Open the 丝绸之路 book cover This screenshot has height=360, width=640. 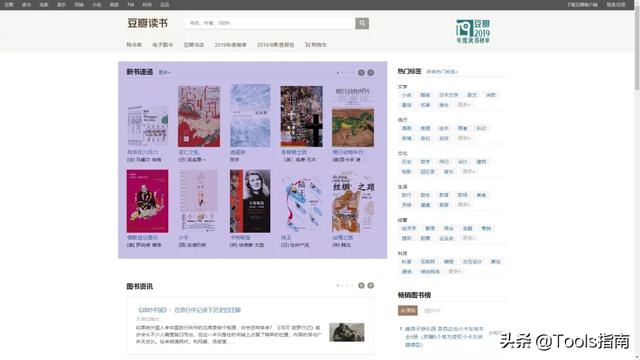(353, 201)
